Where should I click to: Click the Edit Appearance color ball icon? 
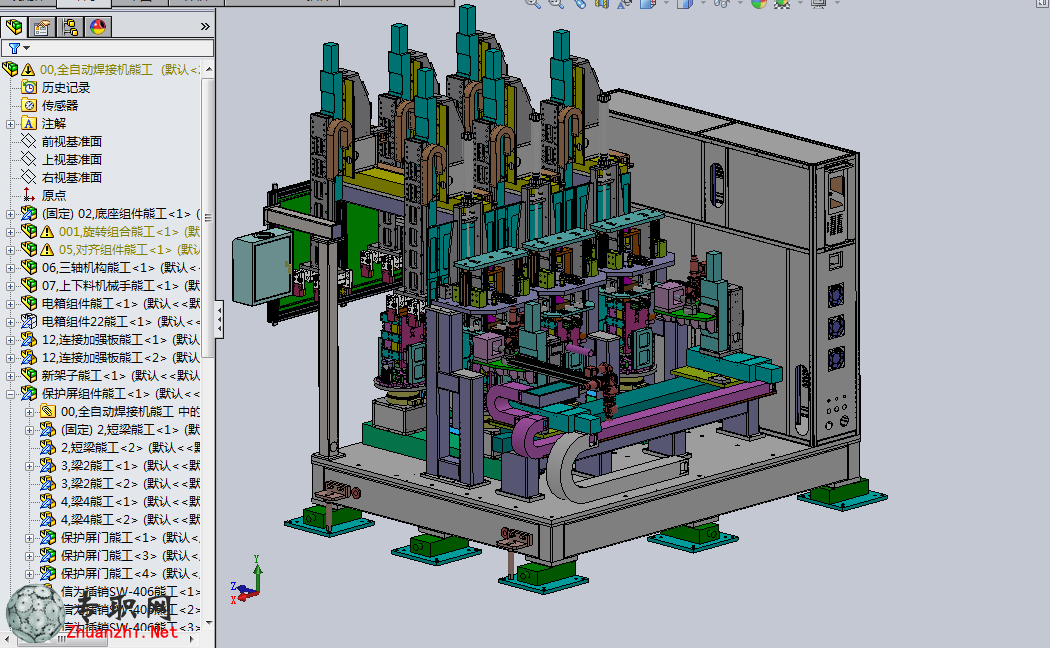[758, 3]
